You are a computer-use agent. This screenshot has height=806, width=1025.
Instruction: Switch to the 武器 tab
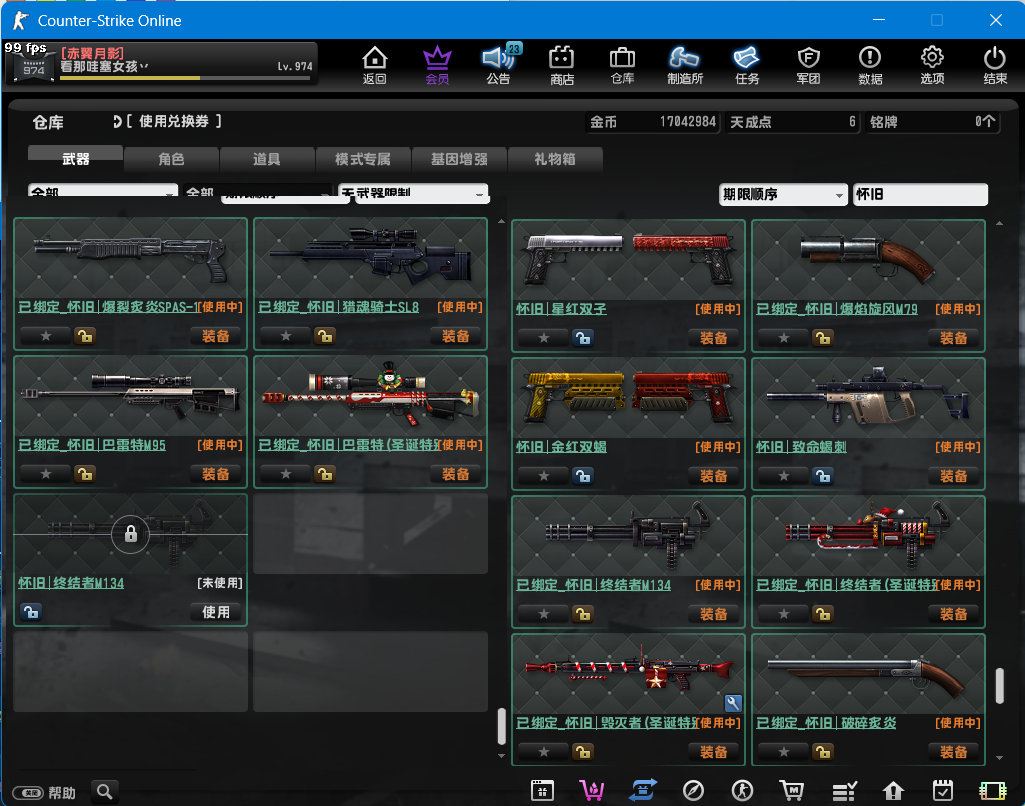(x=75, y=159)
